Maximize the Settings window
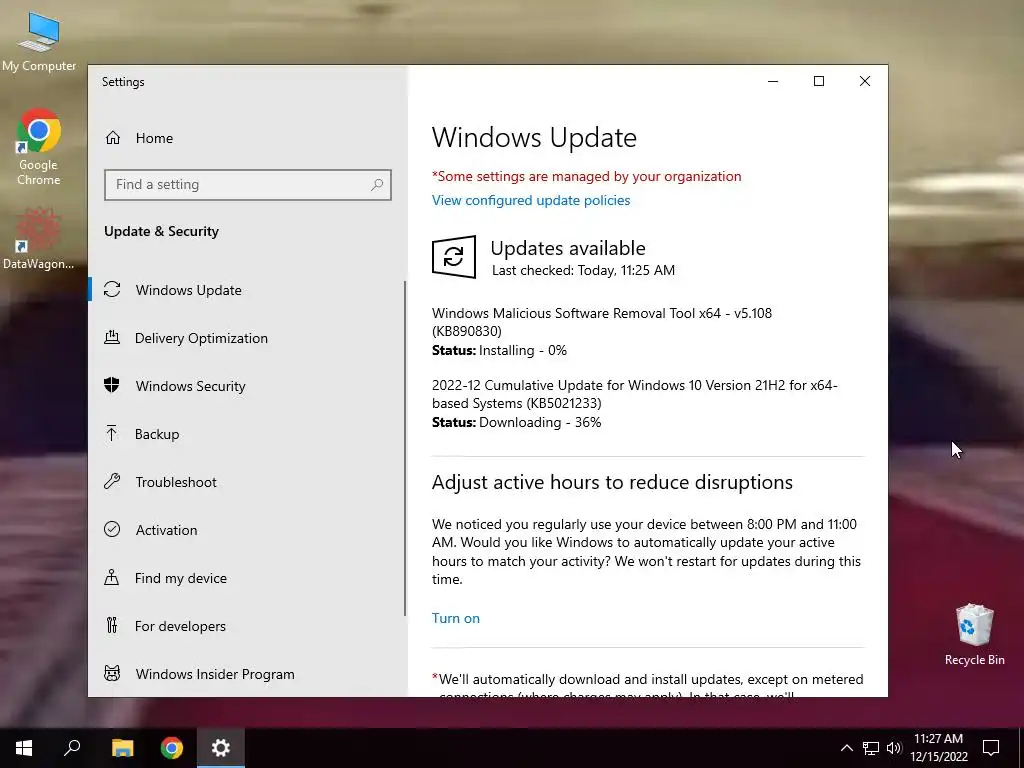This screenshot has width=1024, height=768. coord(819,81)
